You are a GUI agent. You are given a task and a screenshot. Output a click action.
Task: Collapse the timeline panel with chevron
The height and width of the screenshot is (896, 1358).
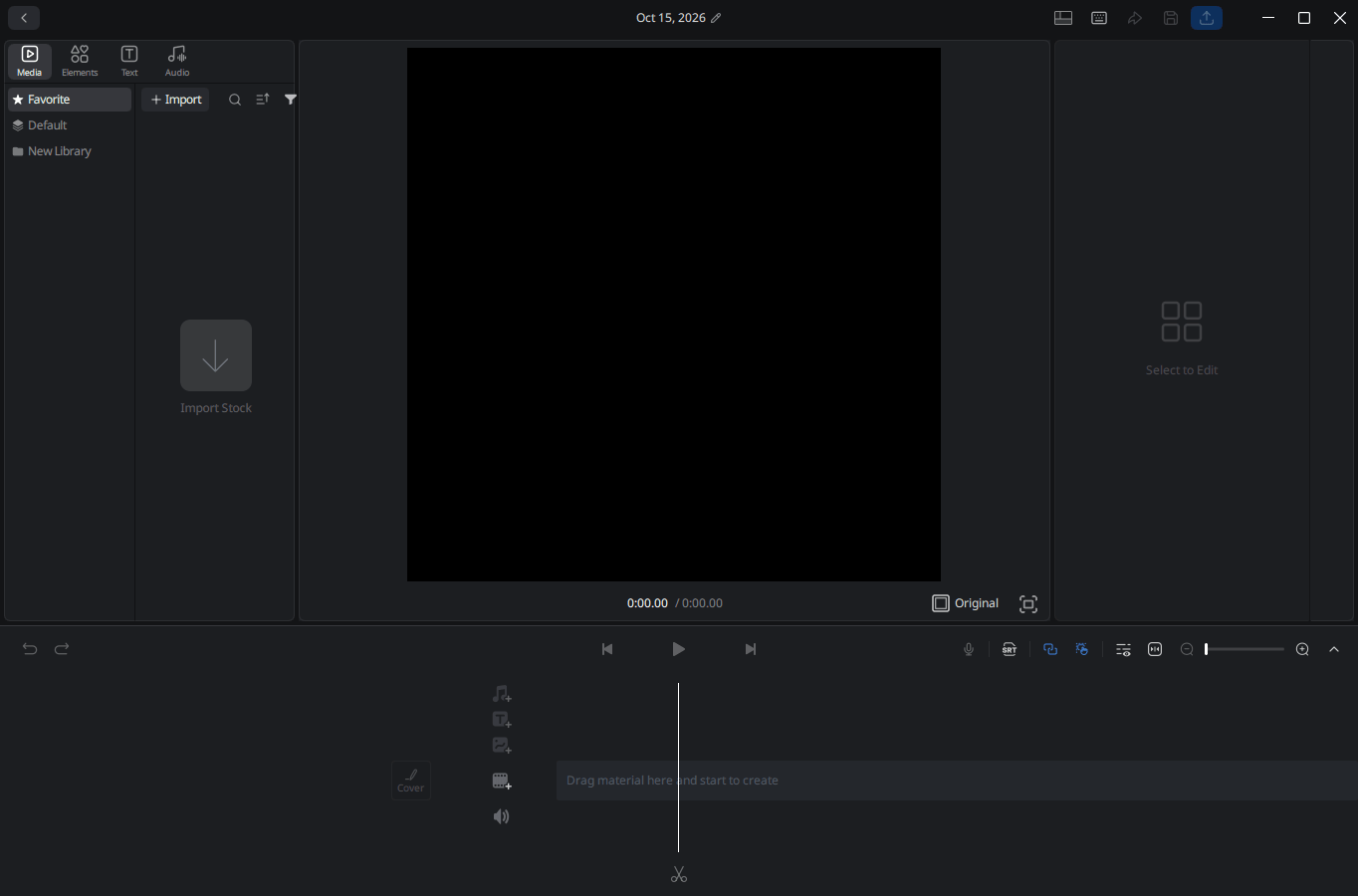pyautogui.click(x=1334, y=649)
